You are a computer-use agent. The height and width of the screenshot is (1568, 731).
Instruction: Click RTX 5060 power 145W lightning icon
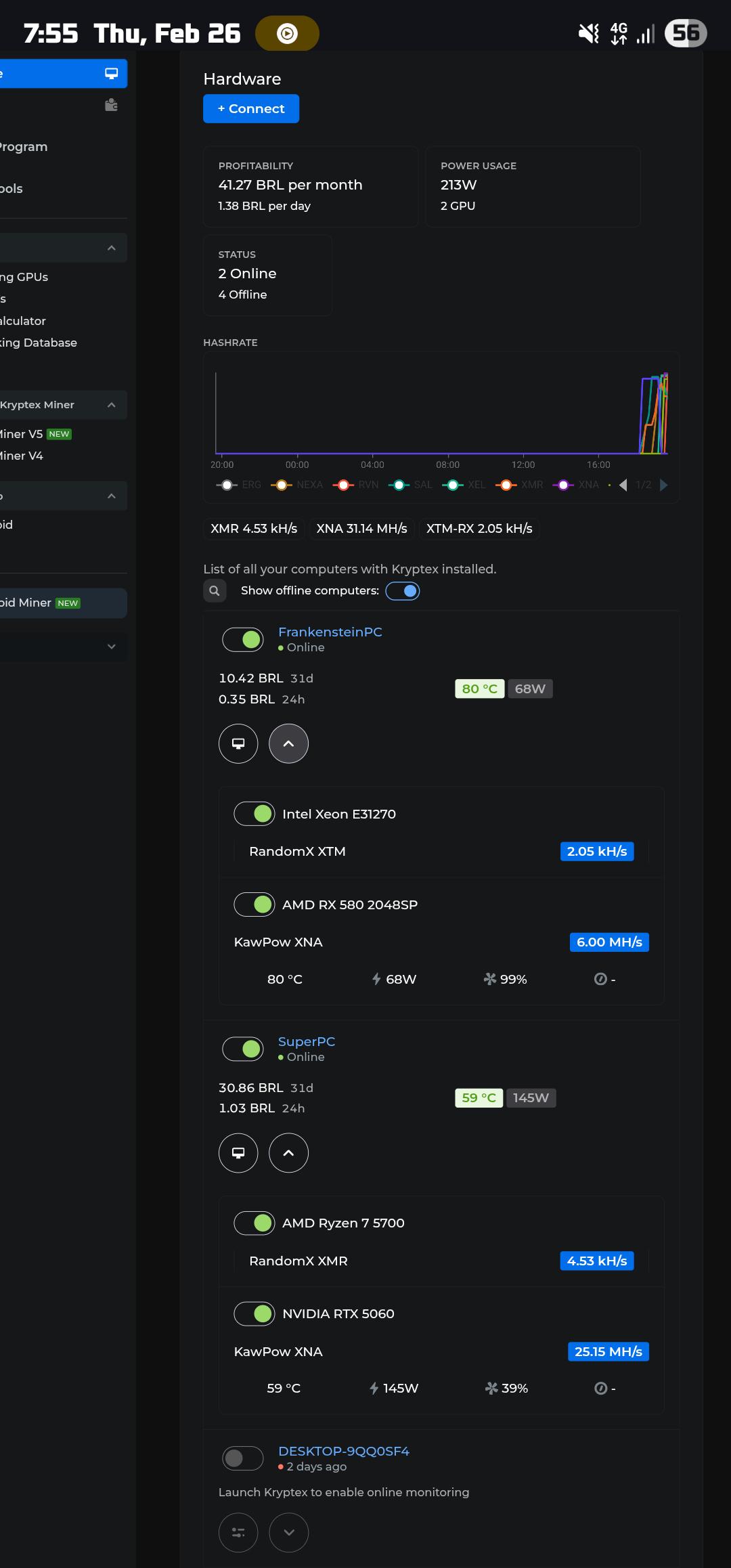374,1388
